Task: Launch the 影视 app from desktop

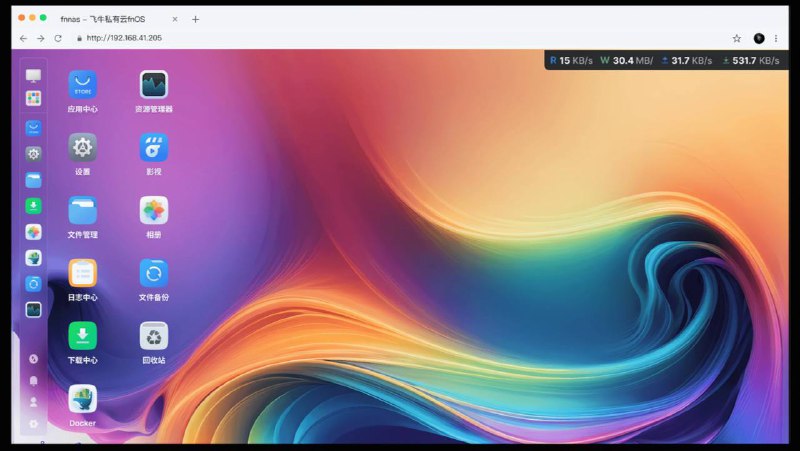Action: [x=154, y=147]
